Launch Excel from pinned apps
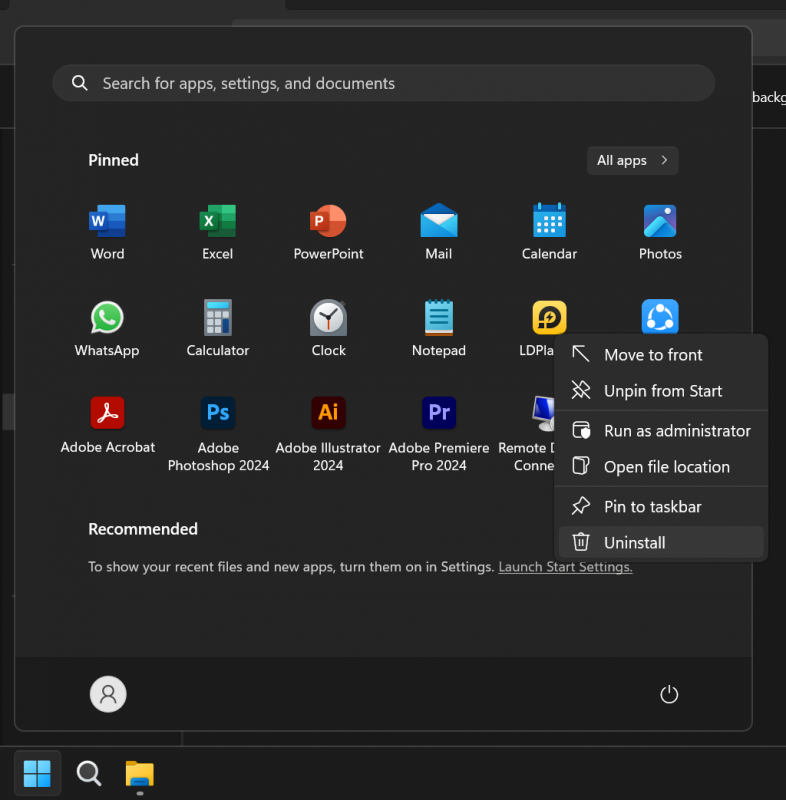This screenshot has height=800, width=786. [x=218, y=232]
